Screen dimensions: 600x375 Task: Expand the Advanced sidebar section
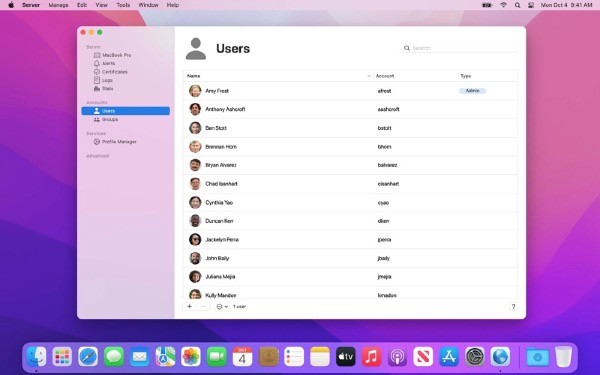[98, 156]
